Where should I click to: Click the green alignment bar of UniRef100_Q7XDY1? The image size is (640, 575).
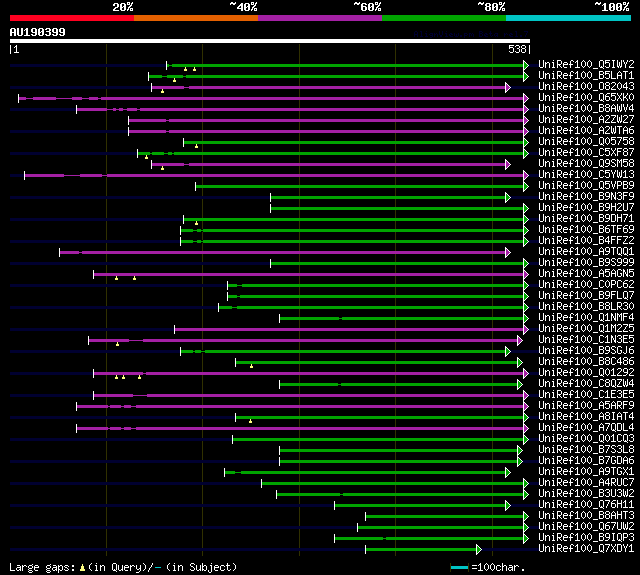(424, 550)
